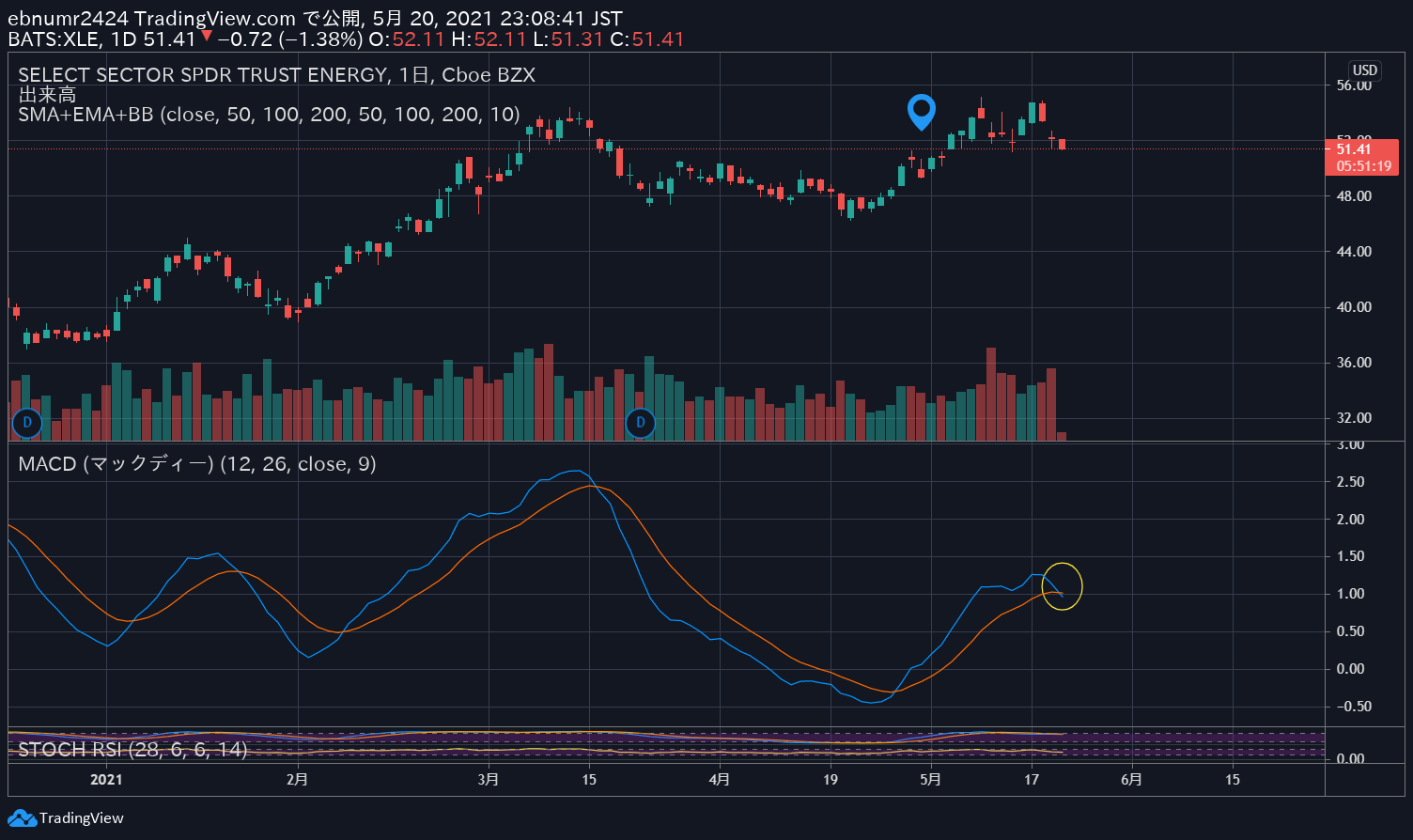Click the 2.50 MACD axis label
Viewport: 1413px width, 840px height.
[x=1350, y=482]
